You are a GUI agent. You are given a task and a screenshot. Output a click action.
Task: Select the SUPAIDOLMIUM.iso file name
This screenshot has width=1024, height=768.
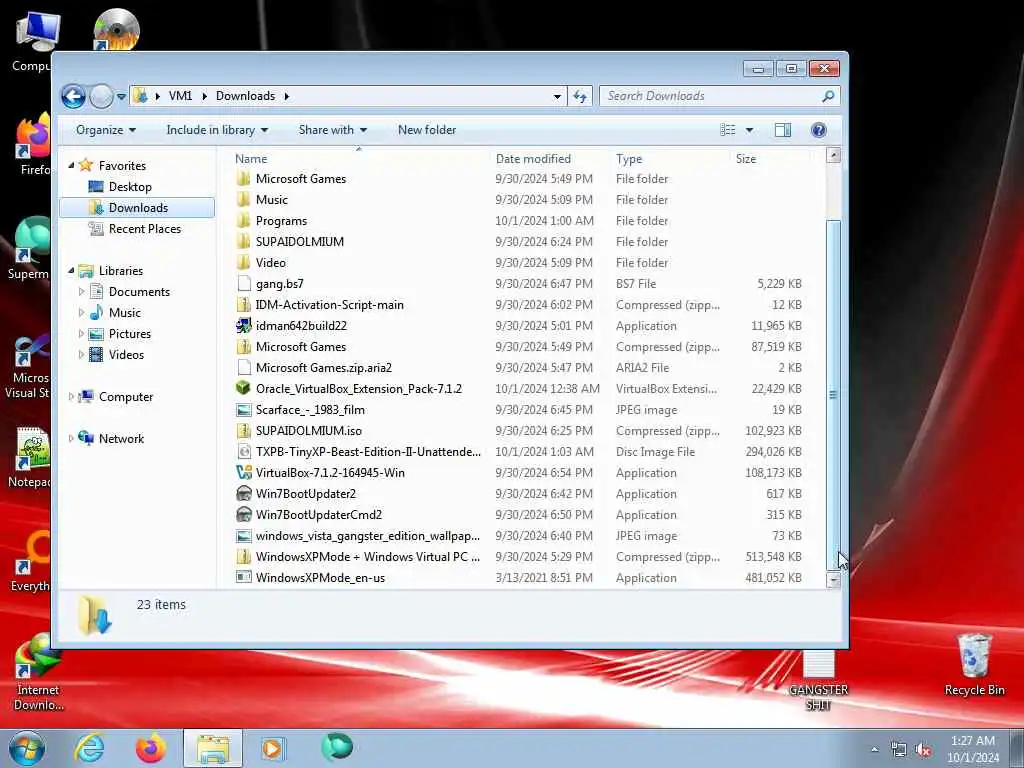(308, 430)
